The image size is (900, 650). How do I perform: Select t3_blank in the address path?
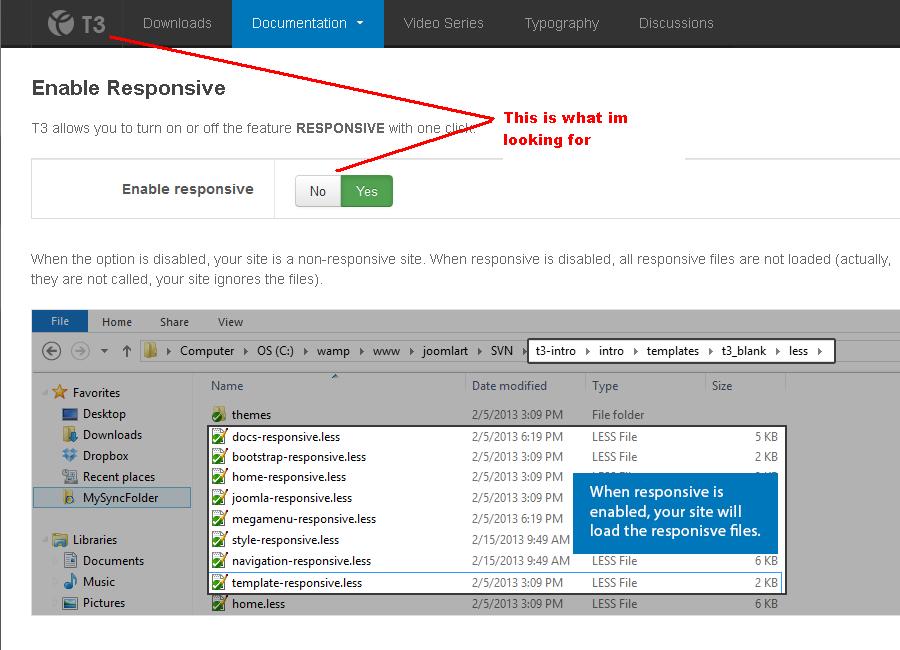(x=744, y=351)
